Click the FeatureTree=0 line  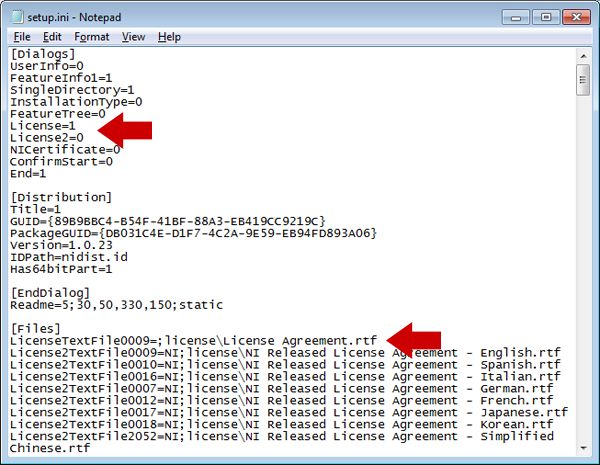tap(58, 114)
